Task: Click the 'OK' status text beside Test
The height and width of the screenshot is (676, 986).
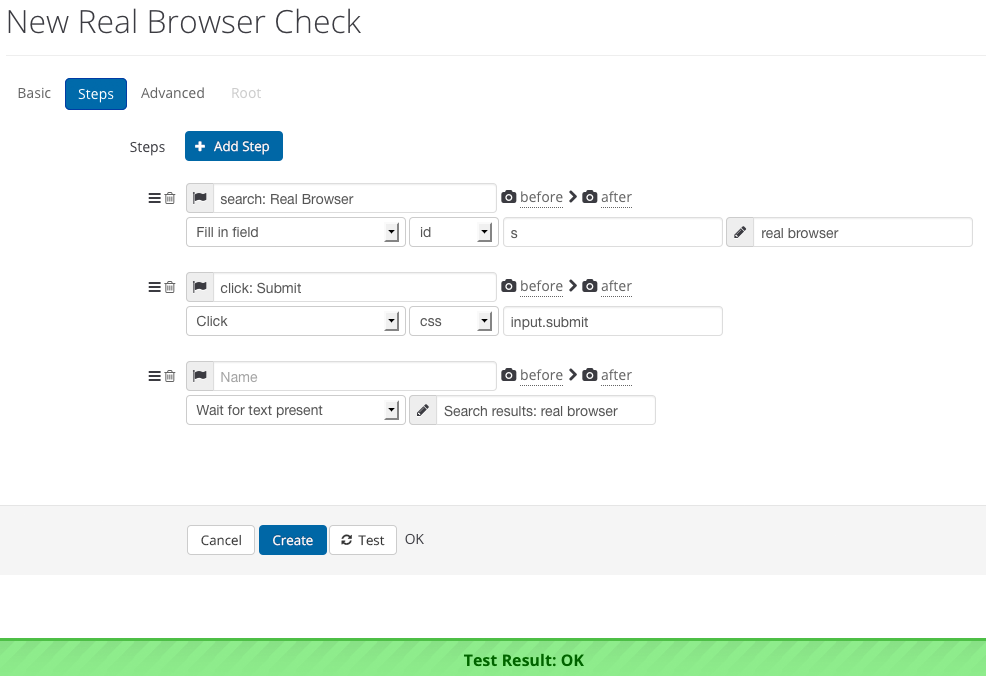Action: click(414, 539)
